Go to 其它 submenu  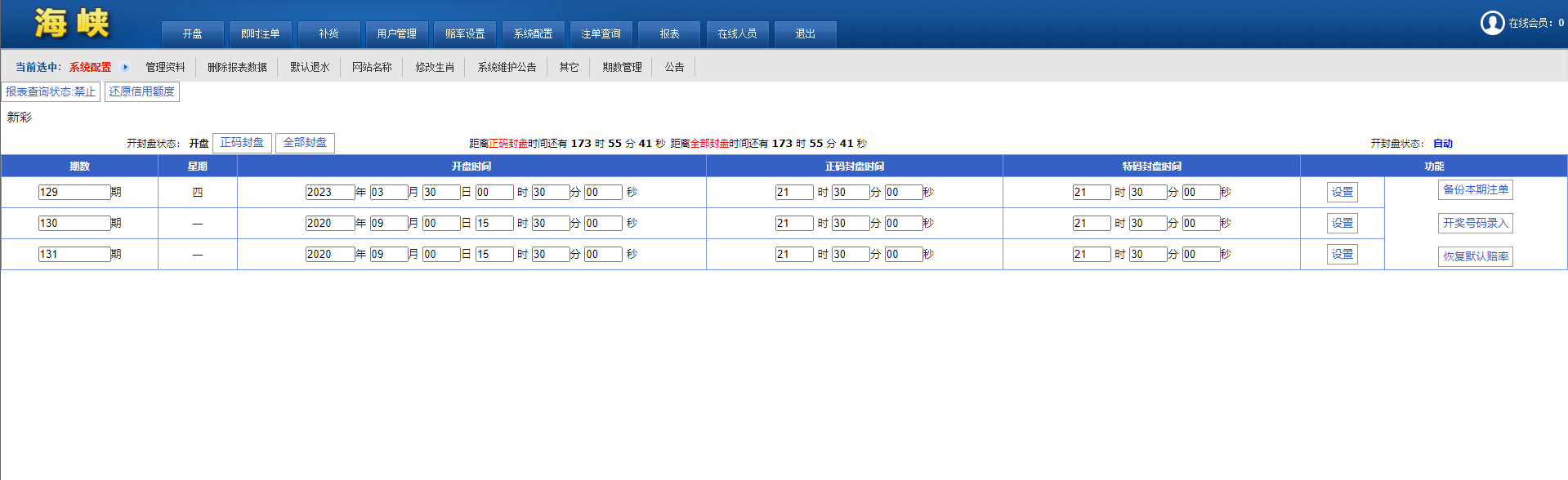coord(569,67)
